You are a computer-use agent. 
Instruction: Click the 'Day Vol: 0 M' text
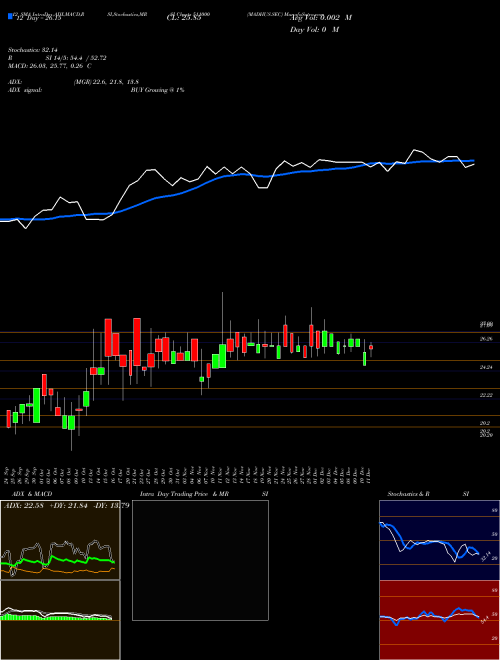tap(314, 30)
